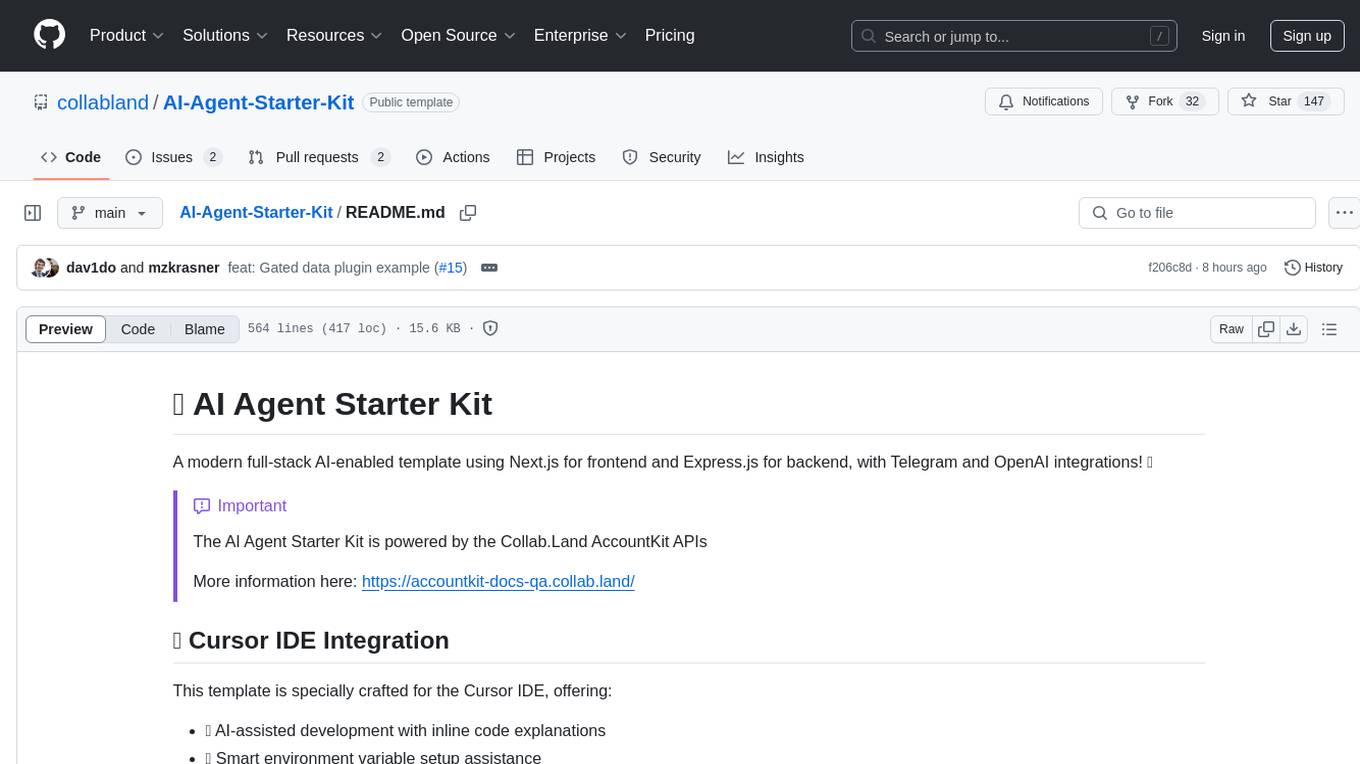The width and height of the screenshot is (1360, 764).
Task: Go to AI-Agent-Starter-Kit root in breadcrumb
Action: (x=256, y=213)
